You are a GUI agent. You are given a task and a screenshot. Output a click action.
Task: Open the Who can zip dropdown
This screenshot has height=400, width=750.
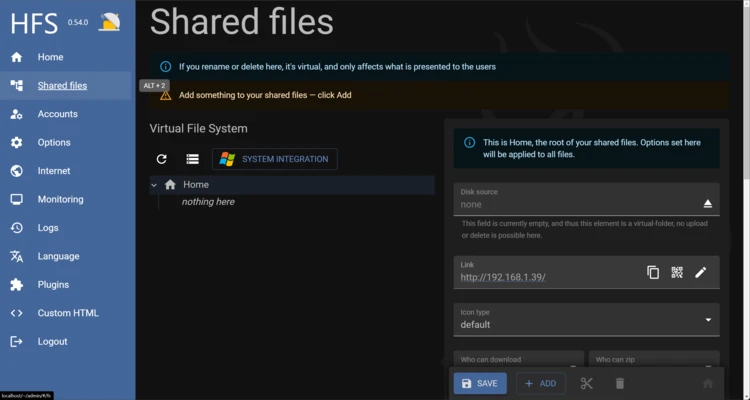[654, 360]
